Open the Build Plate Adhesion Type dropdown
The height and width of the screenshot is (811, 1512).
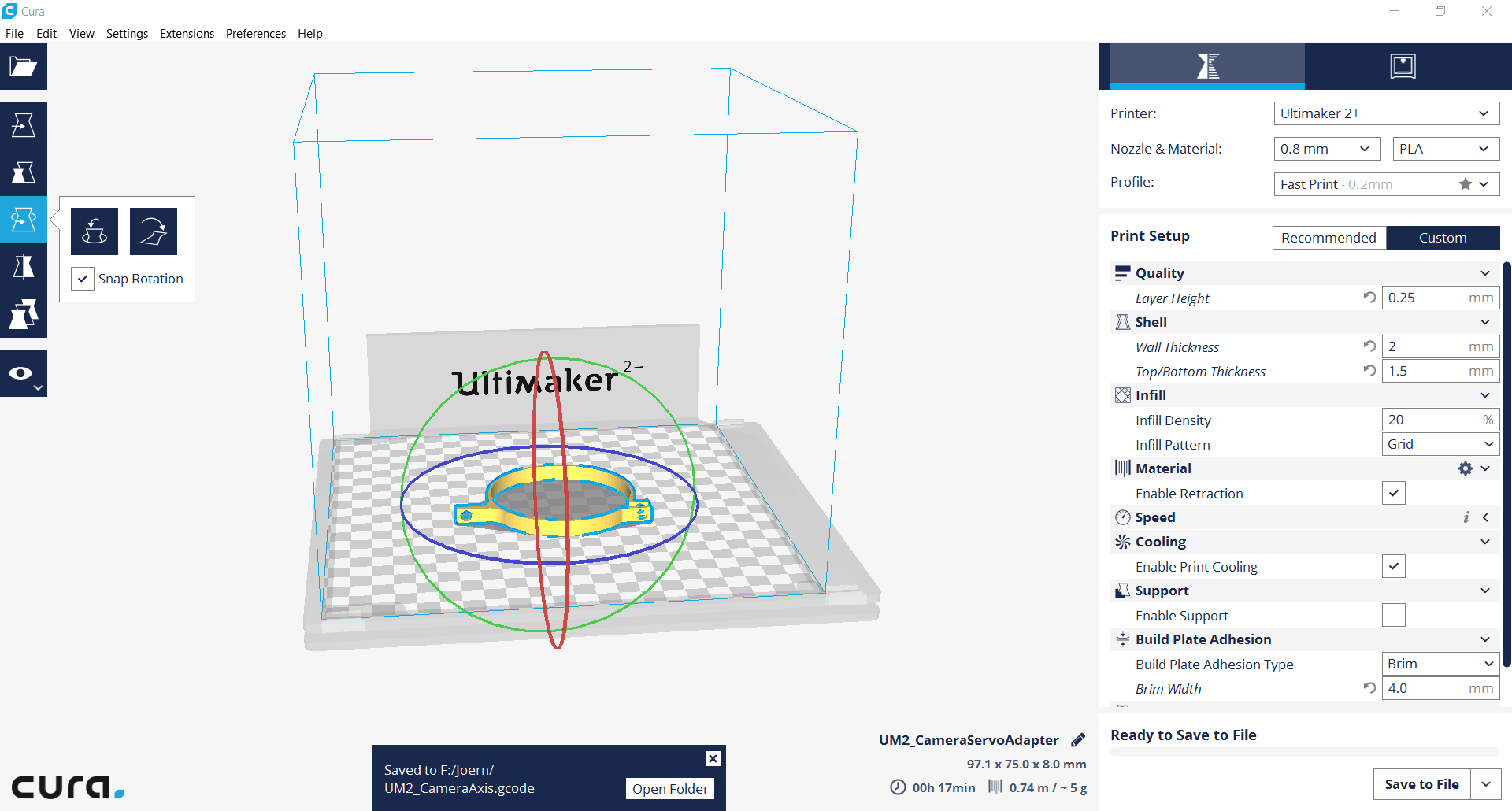(x=1440, y=664)
